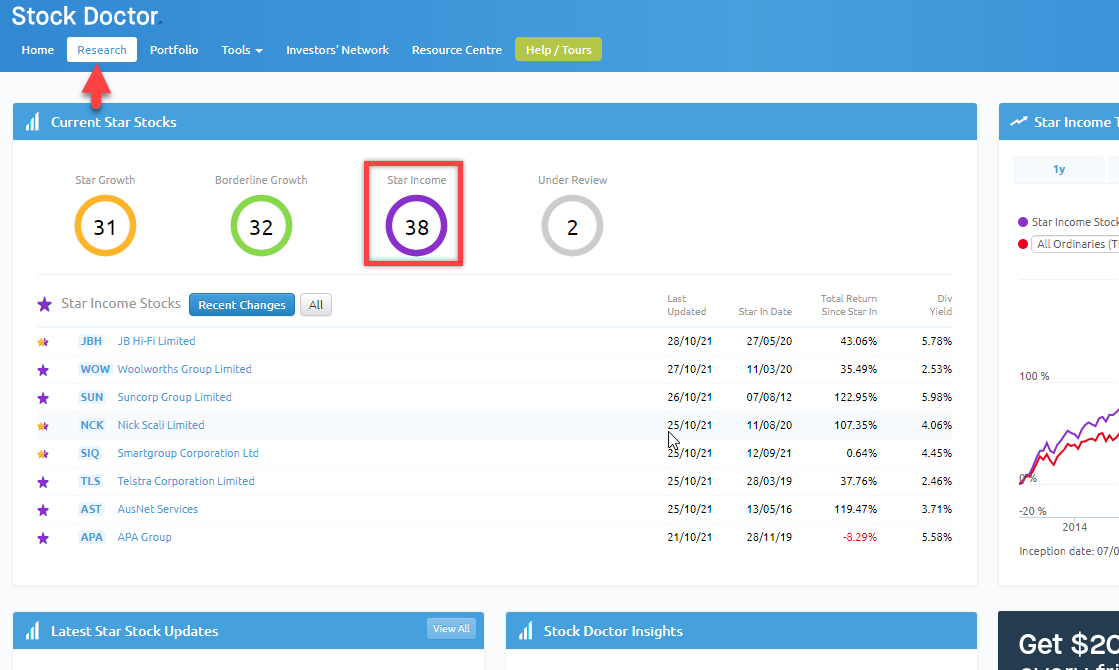Open the JBH ticker code
Screen dimensions: 1119x670
pos(91,341)
